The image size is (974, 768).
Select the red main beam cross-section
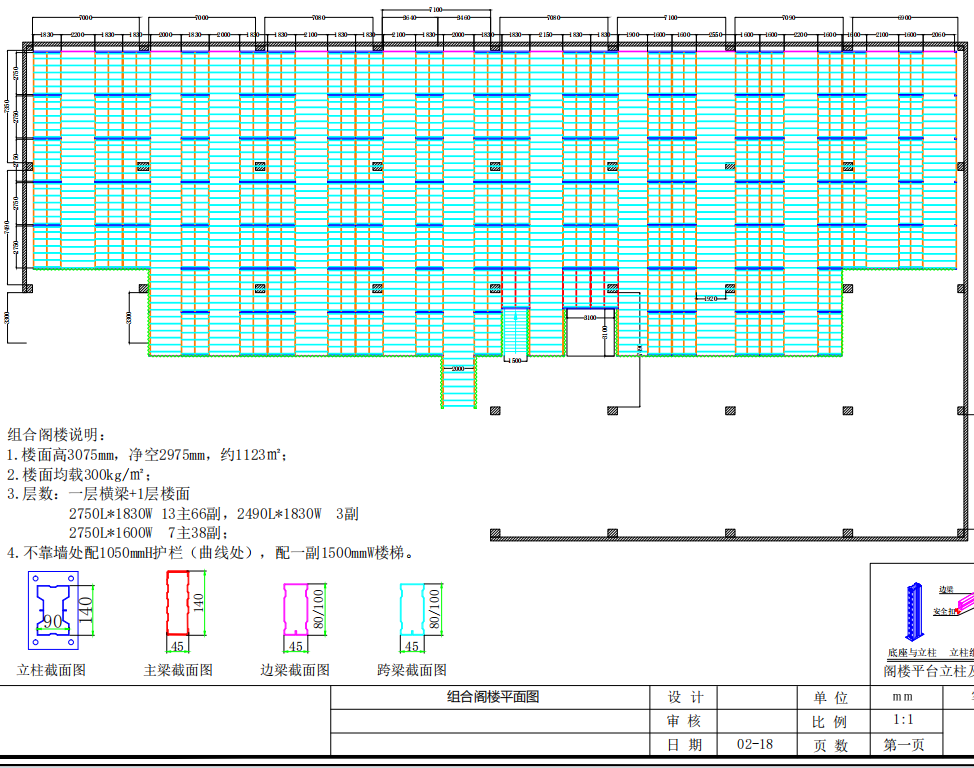point(177,603)
